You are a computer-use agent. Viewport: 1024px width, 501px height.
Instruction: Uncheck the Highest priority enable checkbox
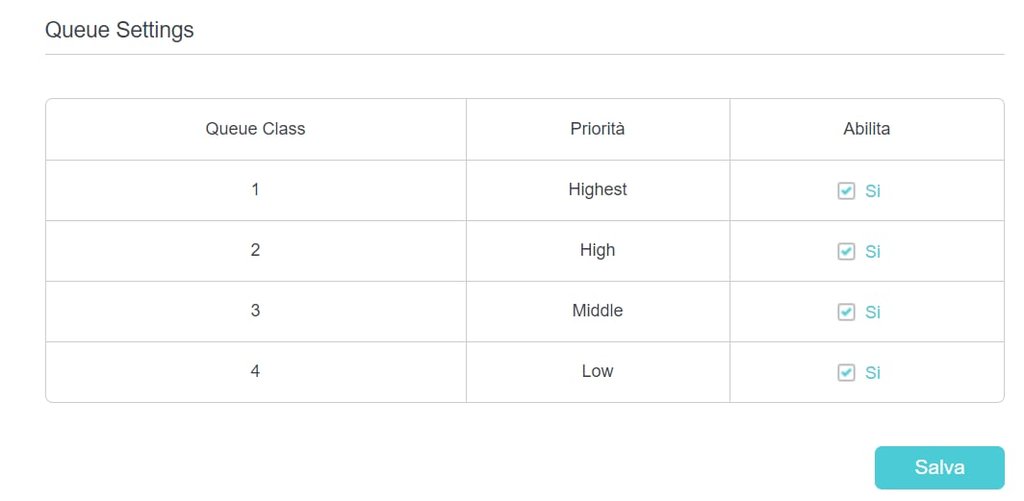click(846, 191)
